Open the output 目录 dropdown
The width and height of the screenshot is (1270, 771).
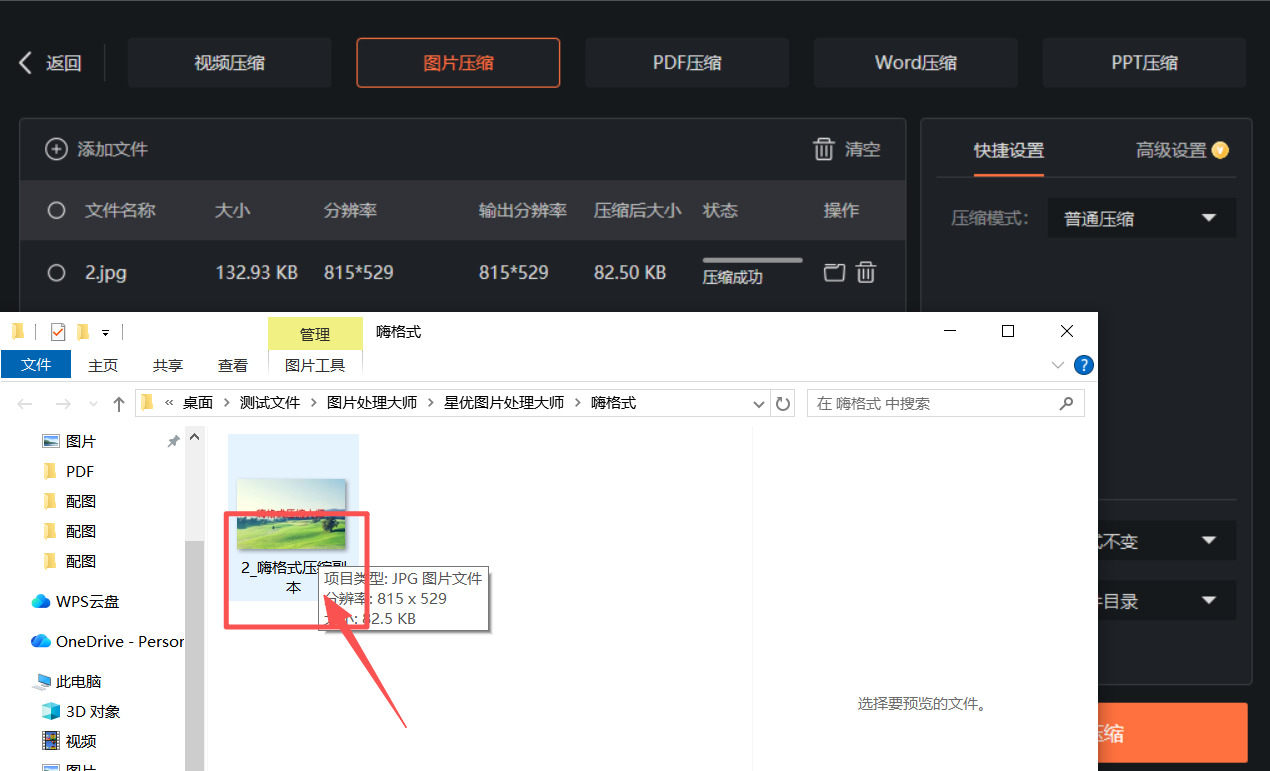pyautogui.click(x=1166, y=601)
